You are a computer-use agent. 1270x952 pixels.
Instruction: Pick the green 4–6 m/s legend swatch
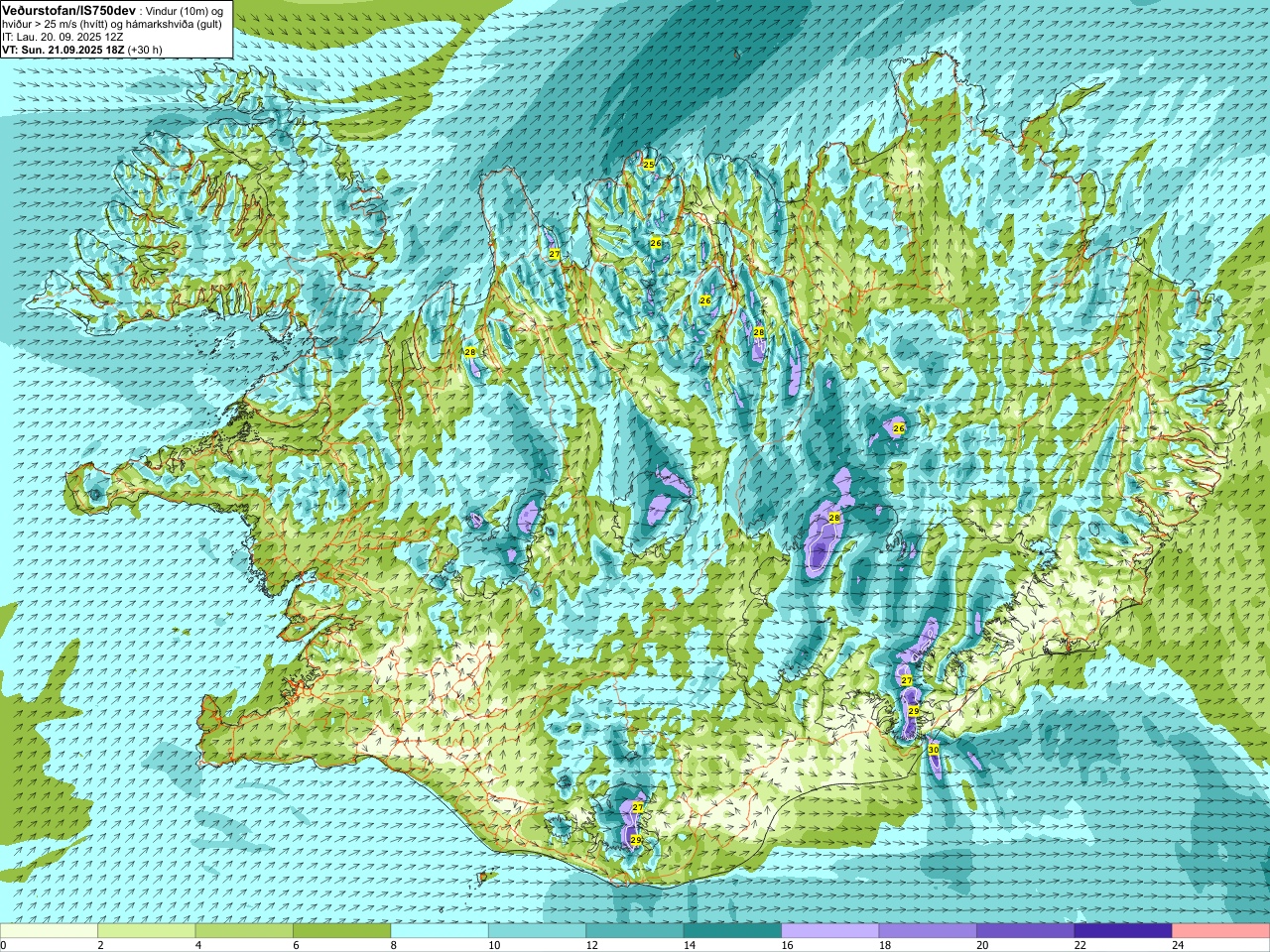(244, 931)
